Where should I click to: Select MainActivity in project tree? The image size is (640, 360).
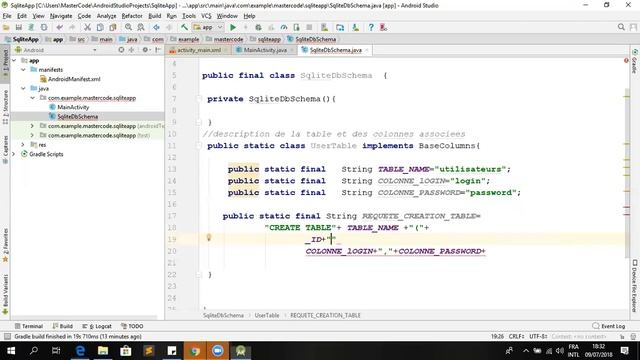73,107
